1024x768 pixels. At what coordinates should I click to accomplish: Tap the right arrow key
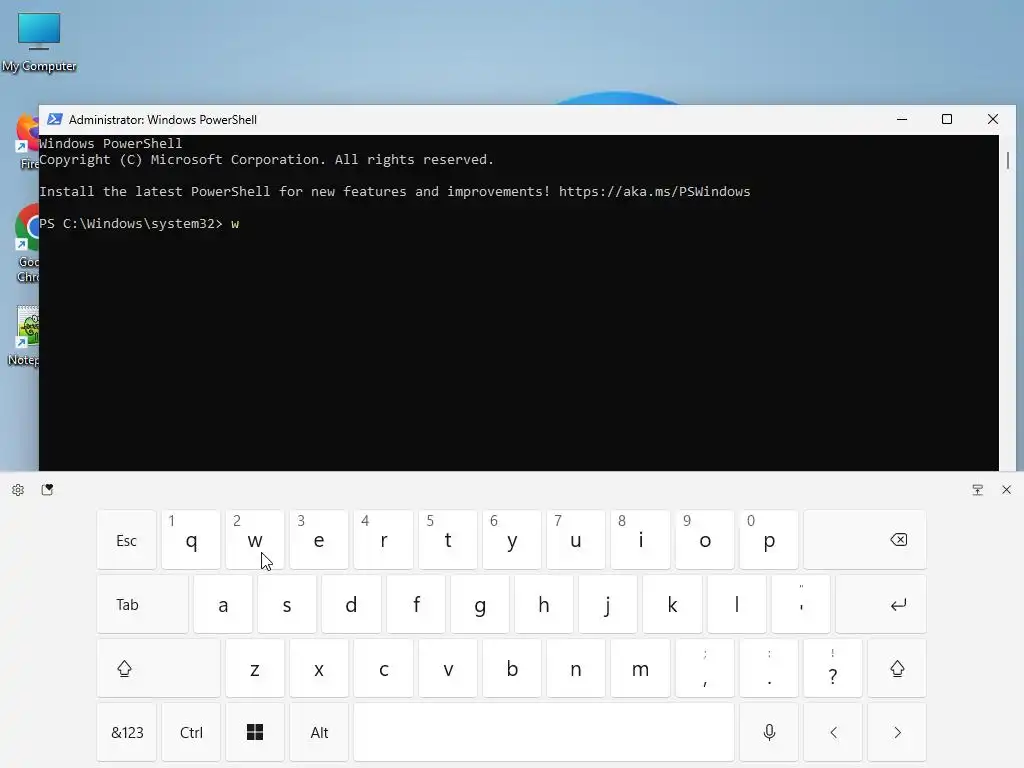click(897, 733)
